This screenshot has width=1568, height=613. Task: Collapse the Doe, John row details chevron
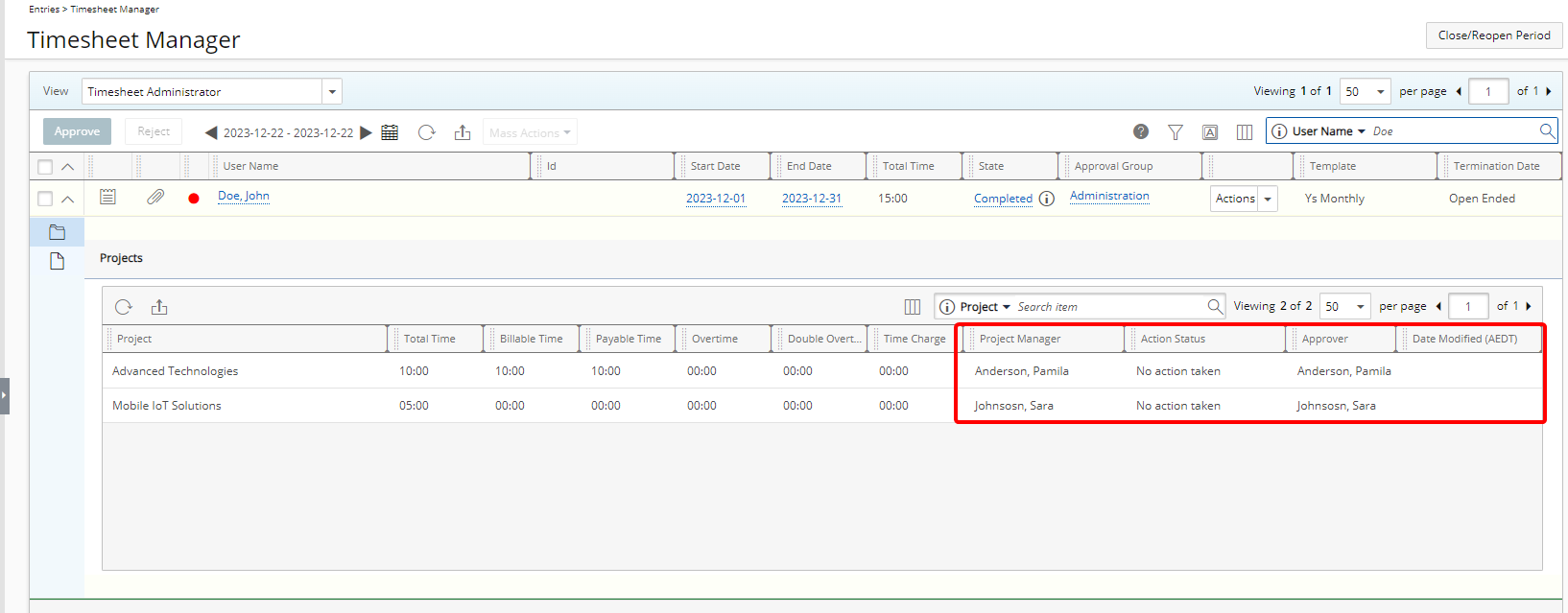pos(68,199)
